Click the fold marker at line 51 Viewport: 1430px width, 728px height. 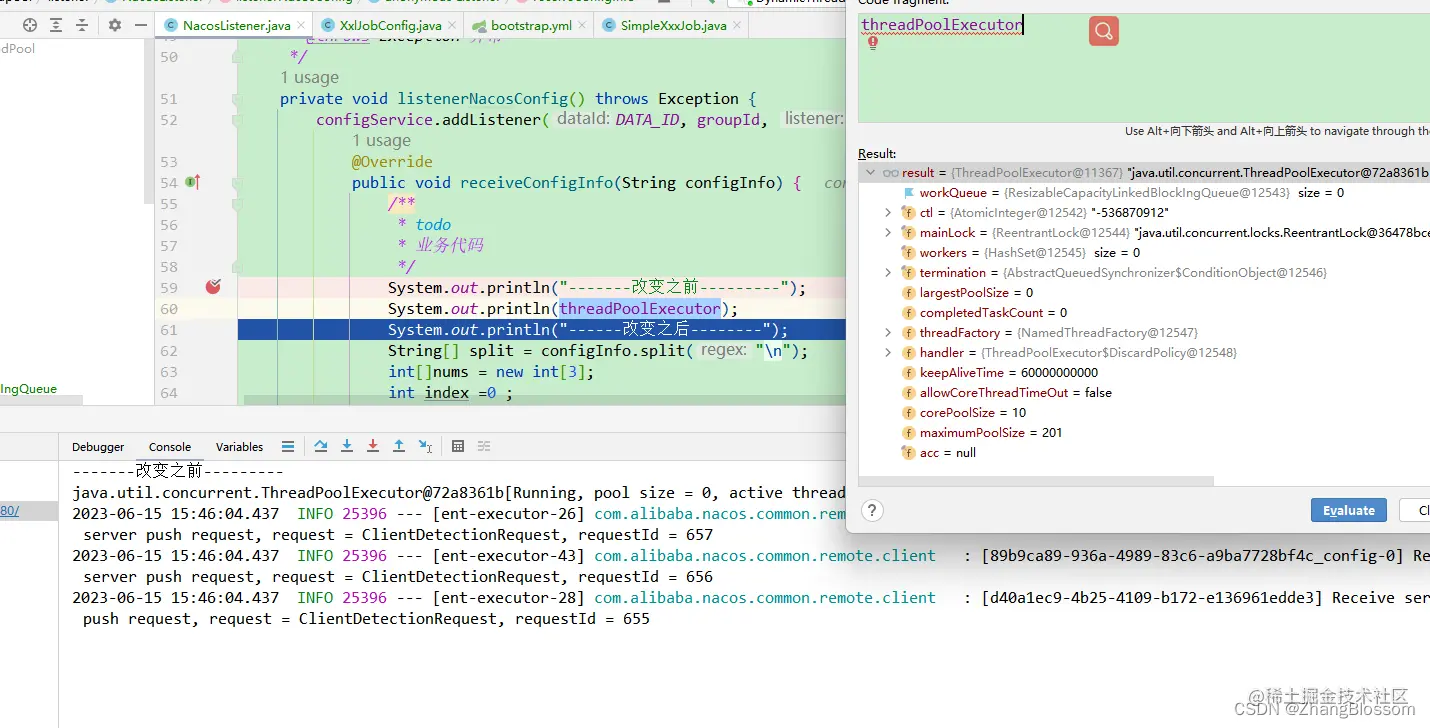[237, 99]
